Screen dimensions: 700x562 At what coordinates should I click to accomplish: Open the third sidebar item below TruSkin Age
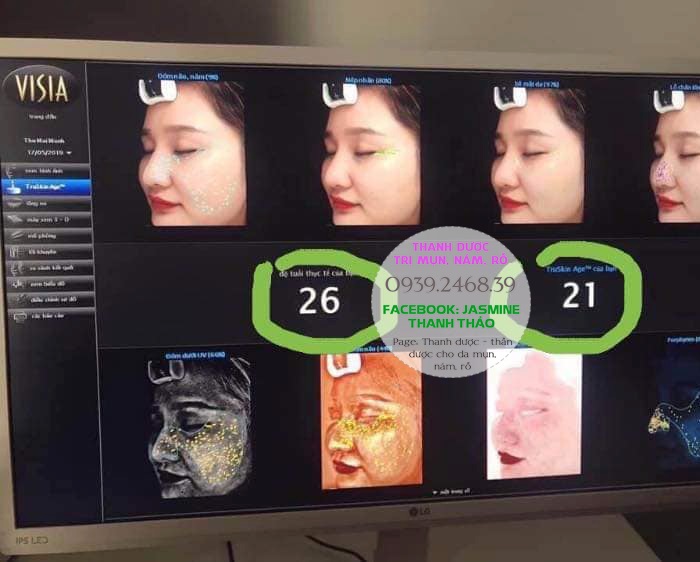tap(50, 235)
